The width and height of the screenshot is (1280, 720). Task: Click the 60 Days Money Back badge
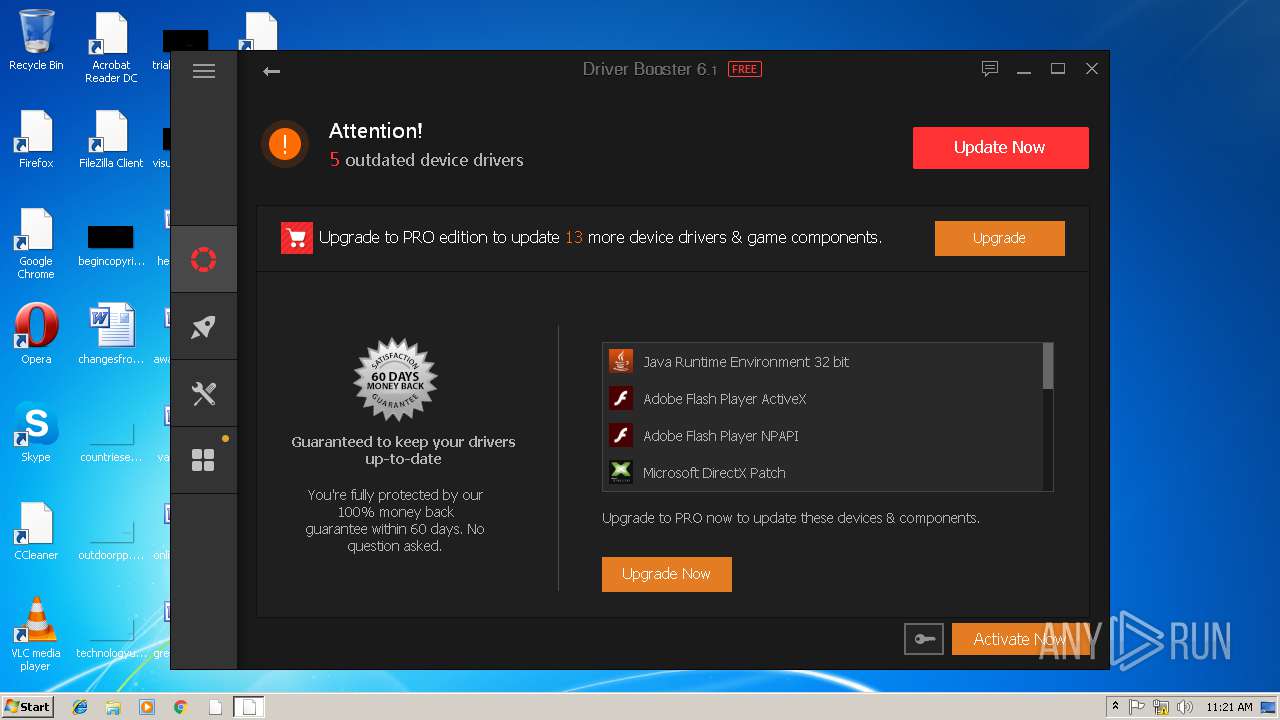[x=395, y=380]
